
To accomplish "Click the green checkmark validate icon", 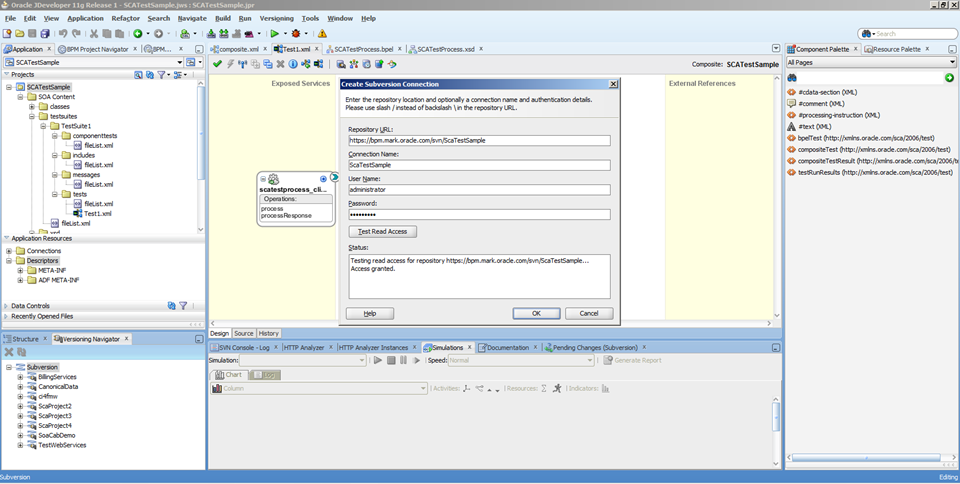I will [217, 64].
